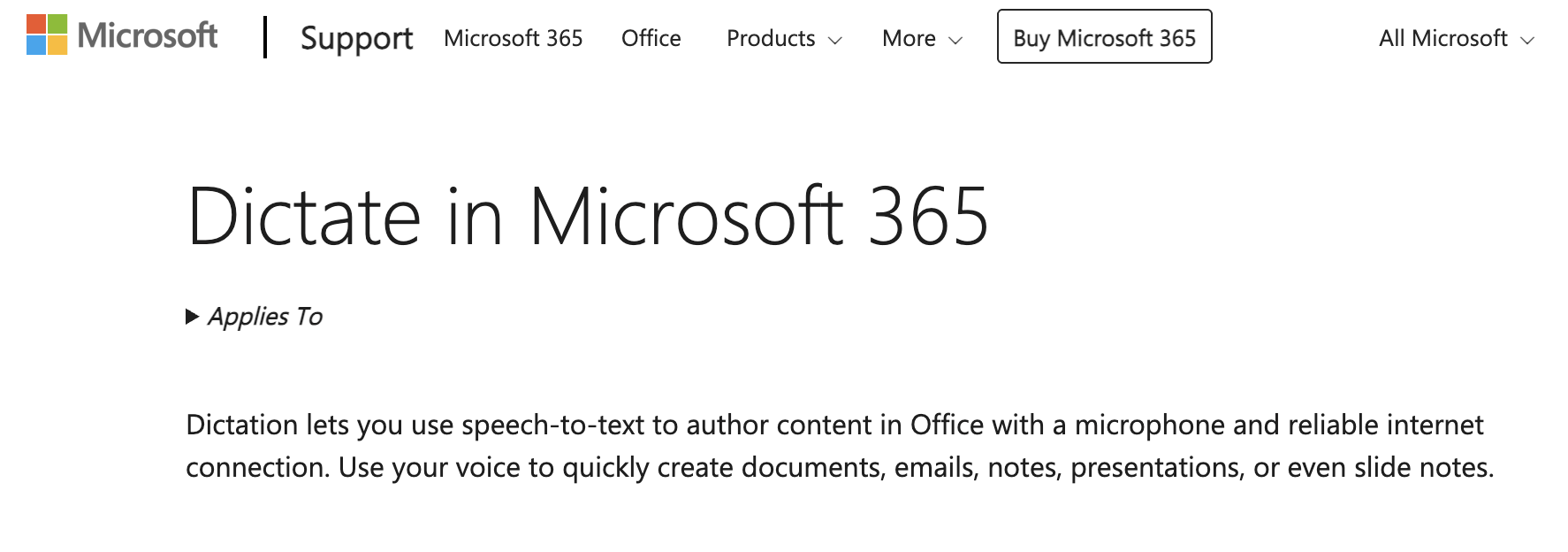The image size is (1568, 552).
Task: Expand the All Microsoft menu
Action: tap(1453, 39)
